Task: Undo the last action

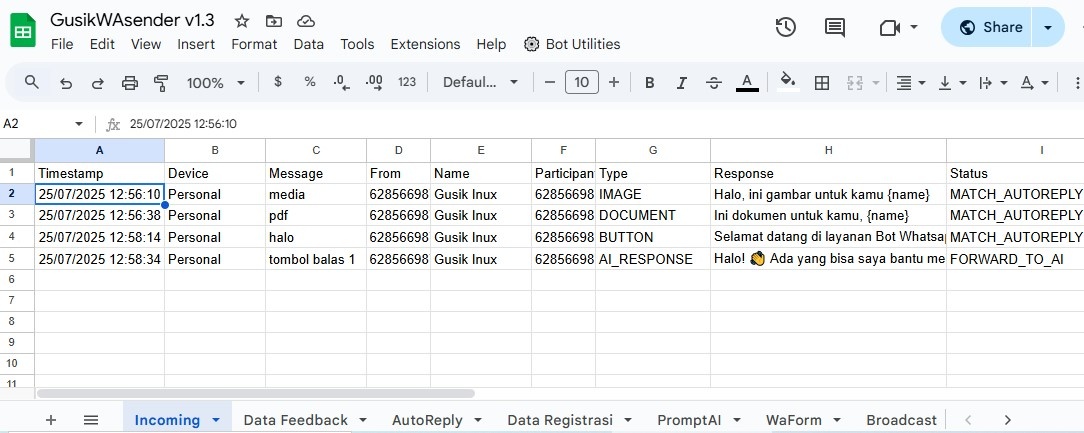Action: tap(66, 83)
